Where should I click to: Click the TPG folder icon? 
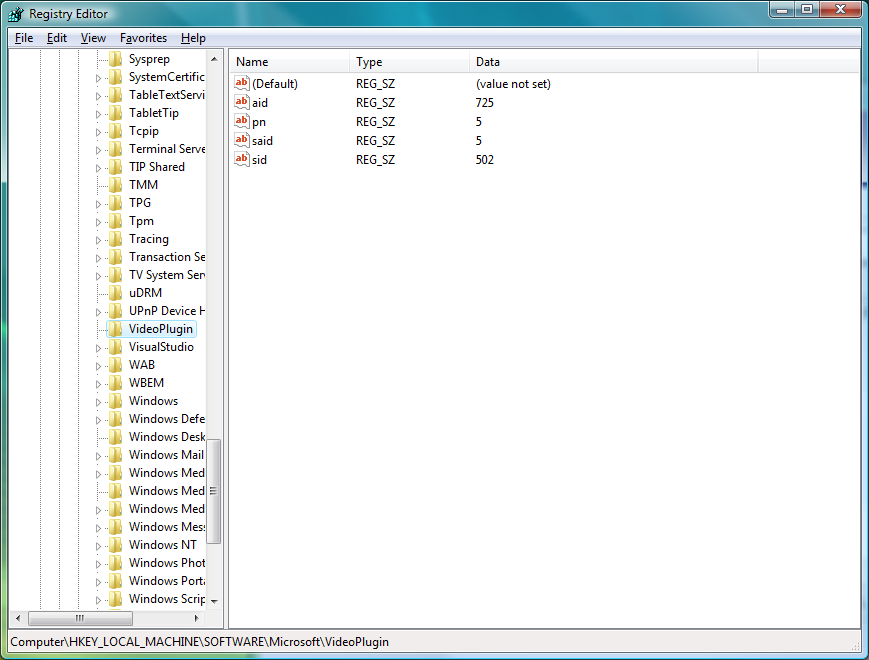pyautogui.click(x=115, y=203)
